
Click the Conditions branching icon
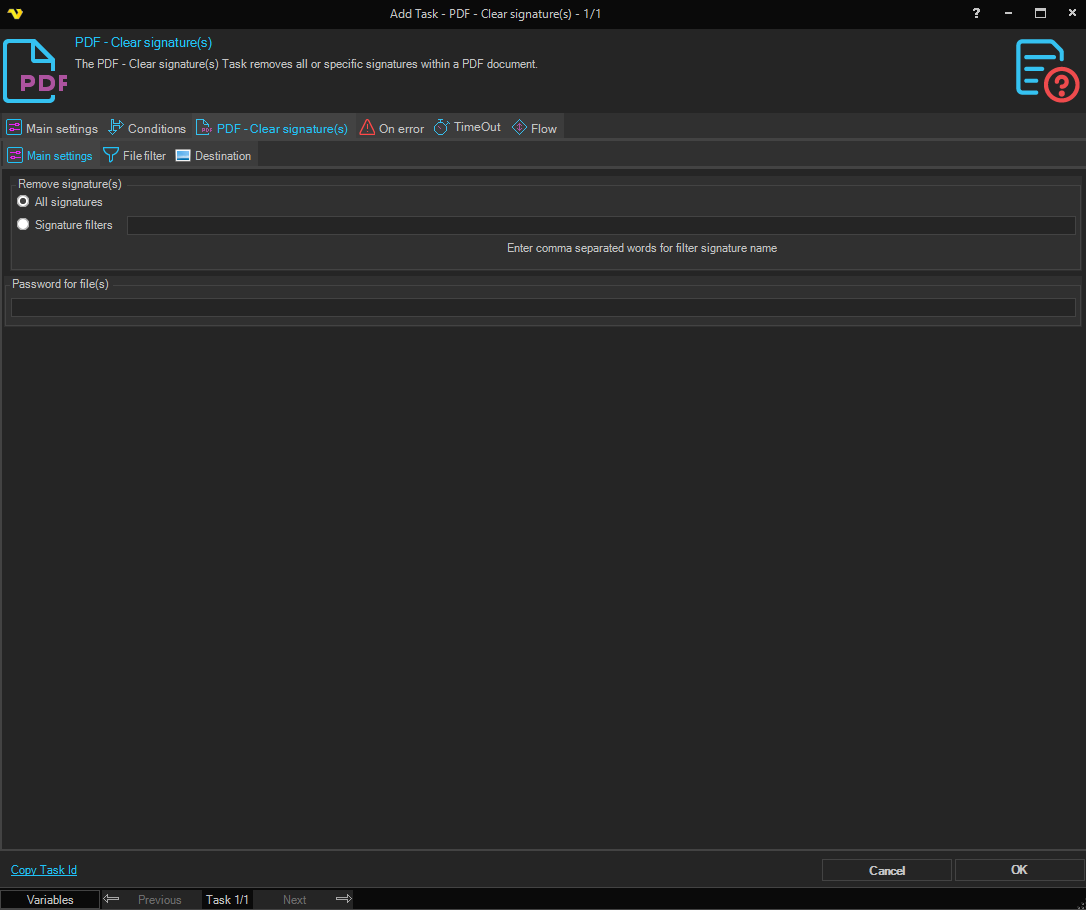tap(116, 128)
